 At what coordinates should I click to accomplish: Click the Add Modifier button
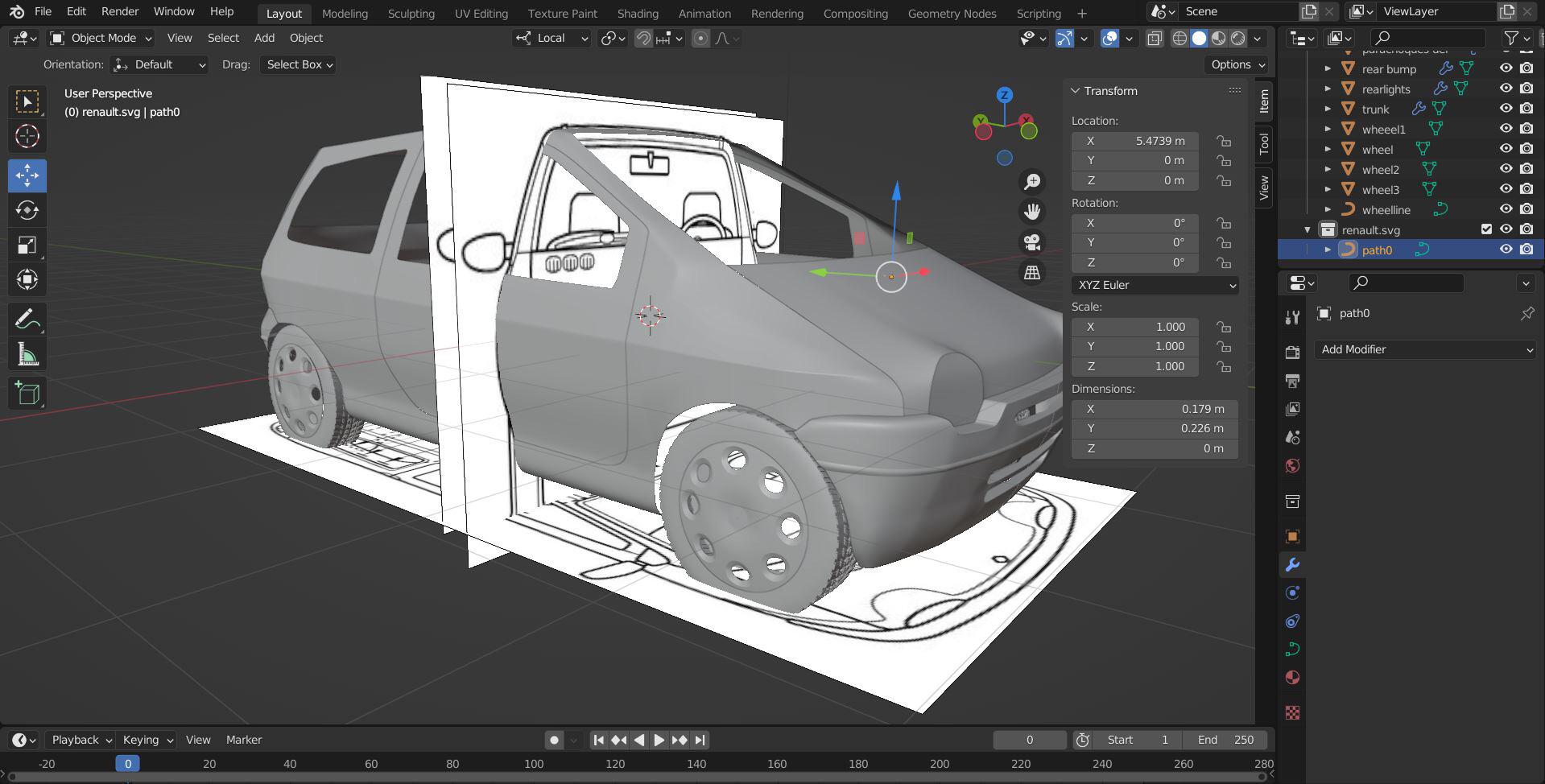(1423, 349)
